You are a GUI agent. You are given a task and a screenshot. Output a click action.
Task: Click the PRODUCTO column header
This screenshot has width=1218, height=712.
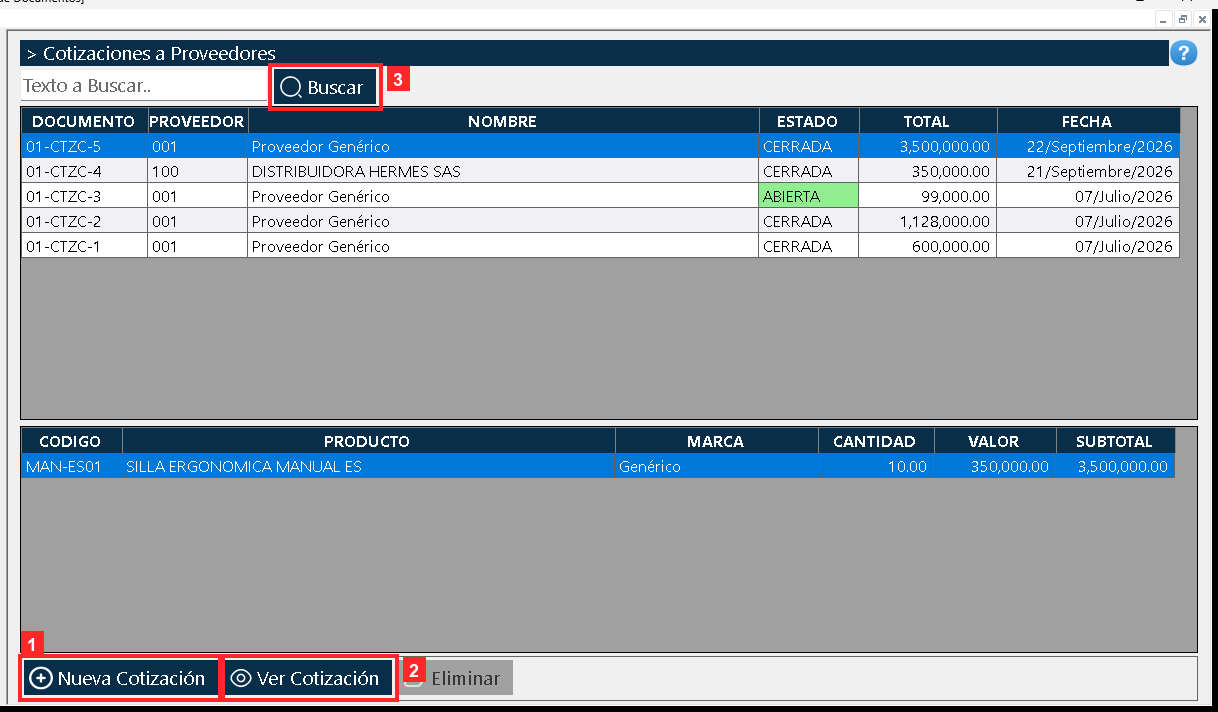[x=368, y=441]
